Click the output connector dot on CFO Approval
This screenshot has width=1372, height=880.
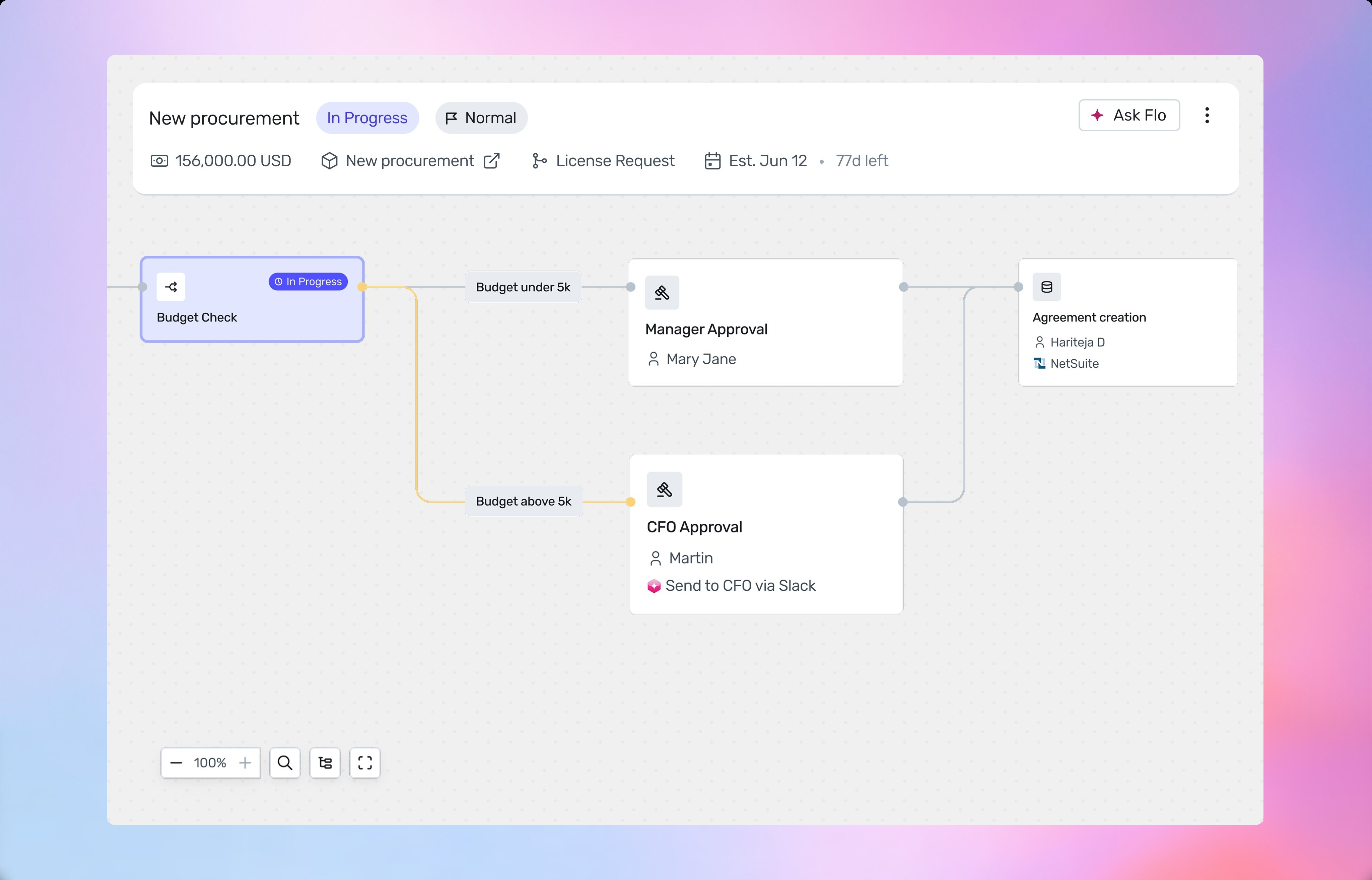(x=903, y=502)
